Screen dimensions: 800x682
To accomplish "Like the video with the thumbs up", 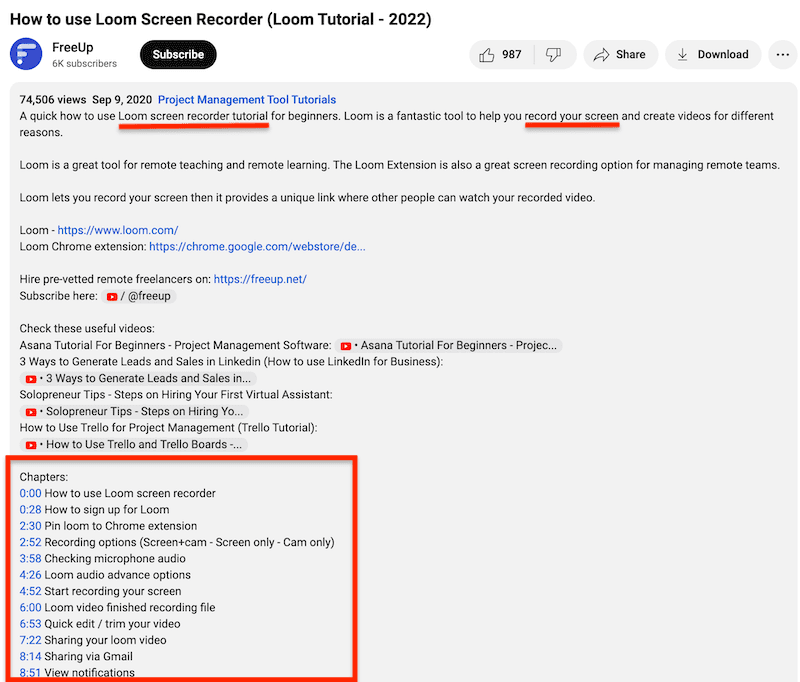I will (x=489, y=55).
